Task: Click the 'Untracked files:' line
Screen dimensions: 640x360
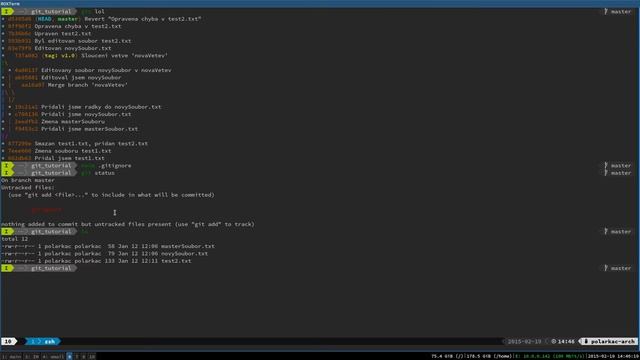Action: (x=28, y=187)
